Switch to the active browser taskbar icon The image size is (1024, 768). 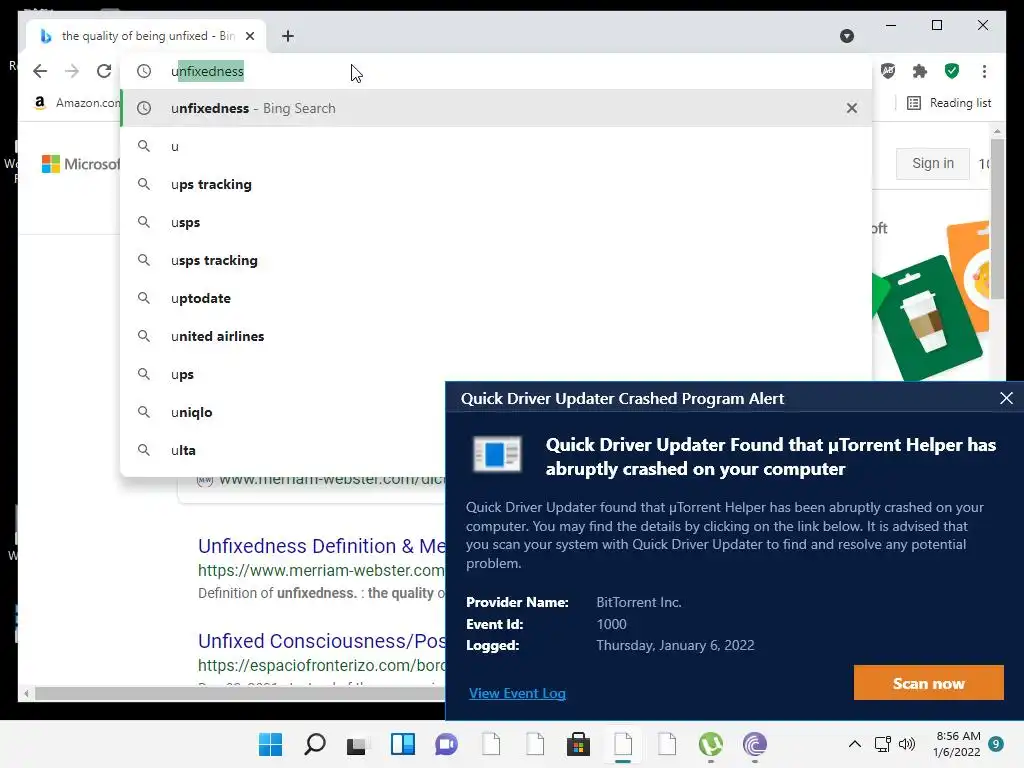click(x=623, y=744)
